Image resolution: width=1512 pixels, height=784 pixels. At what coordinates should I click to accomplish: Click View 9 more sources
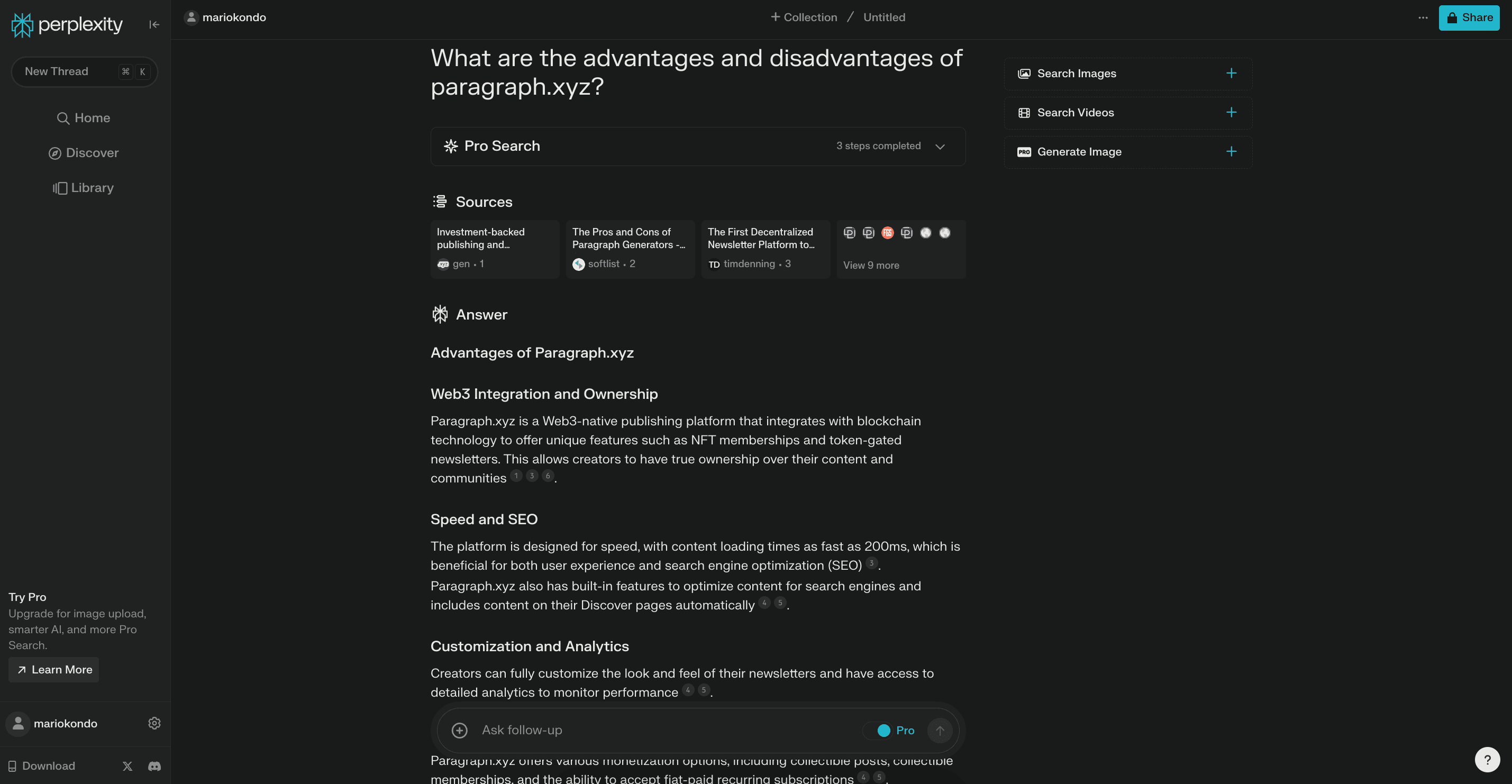point(871,265)
